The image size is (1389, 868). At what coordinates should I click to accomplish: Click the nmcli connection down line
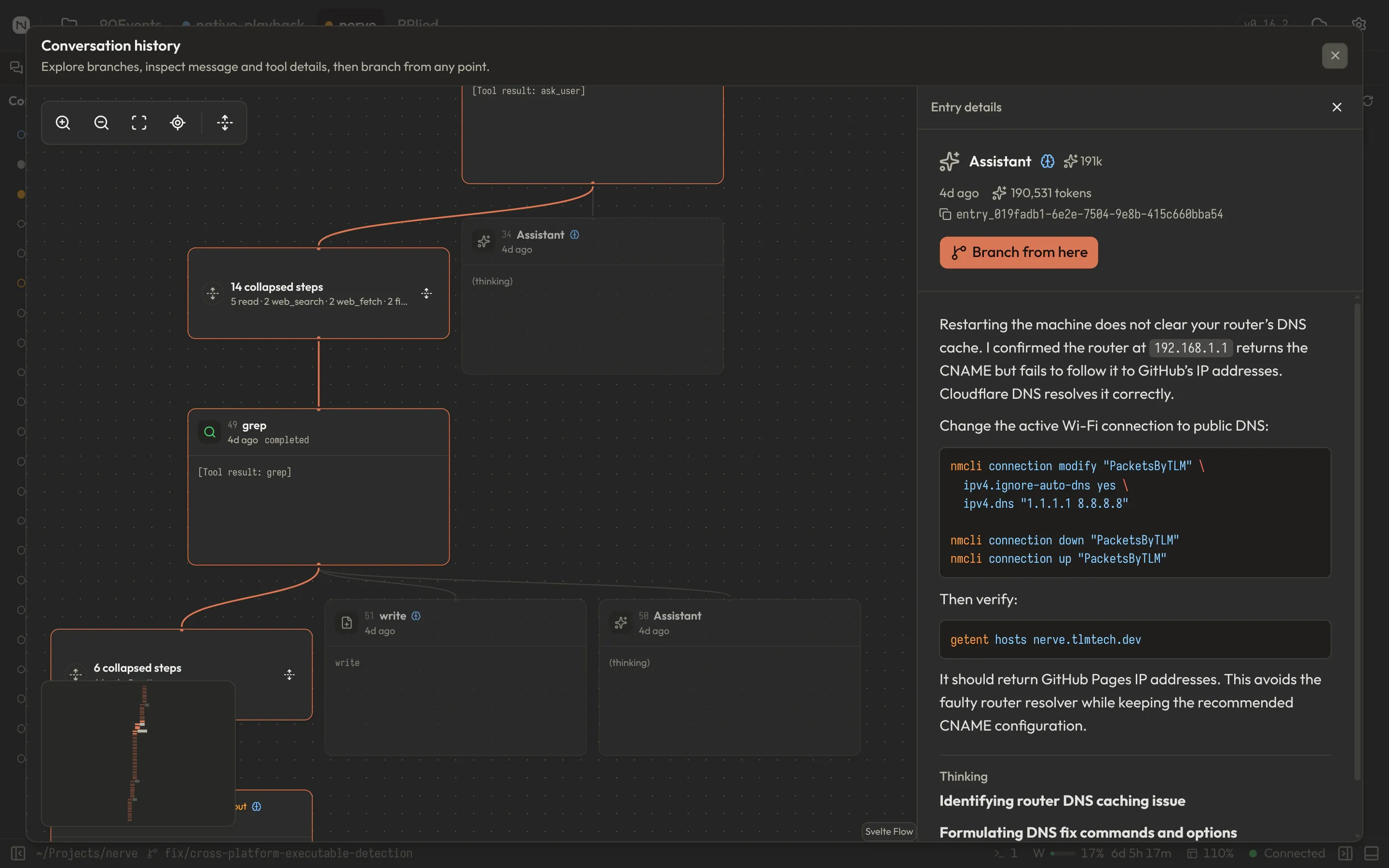coord(1064,540)
